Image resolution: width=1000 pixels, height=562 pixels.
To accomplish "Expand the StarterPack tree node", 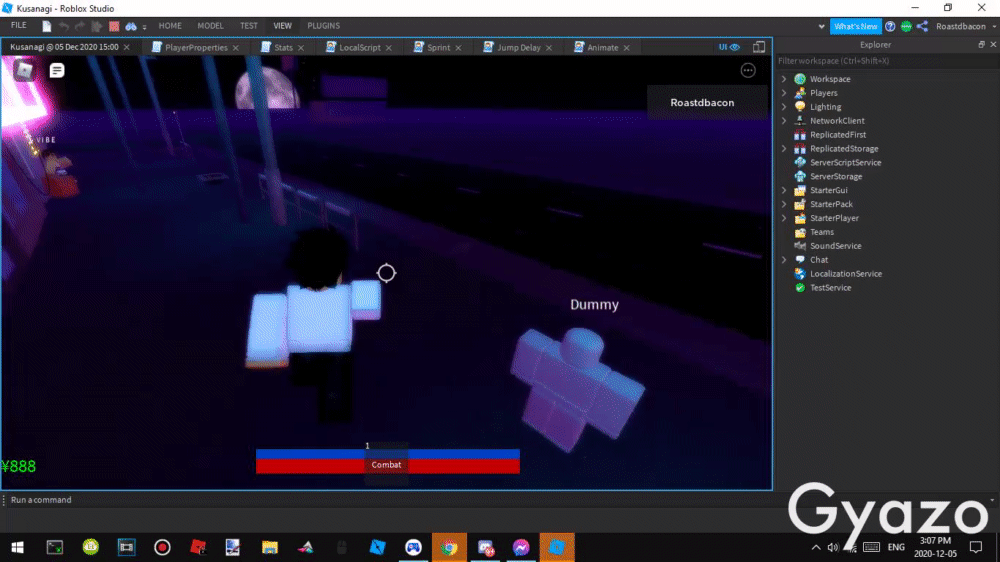I will tap(784, 204).
